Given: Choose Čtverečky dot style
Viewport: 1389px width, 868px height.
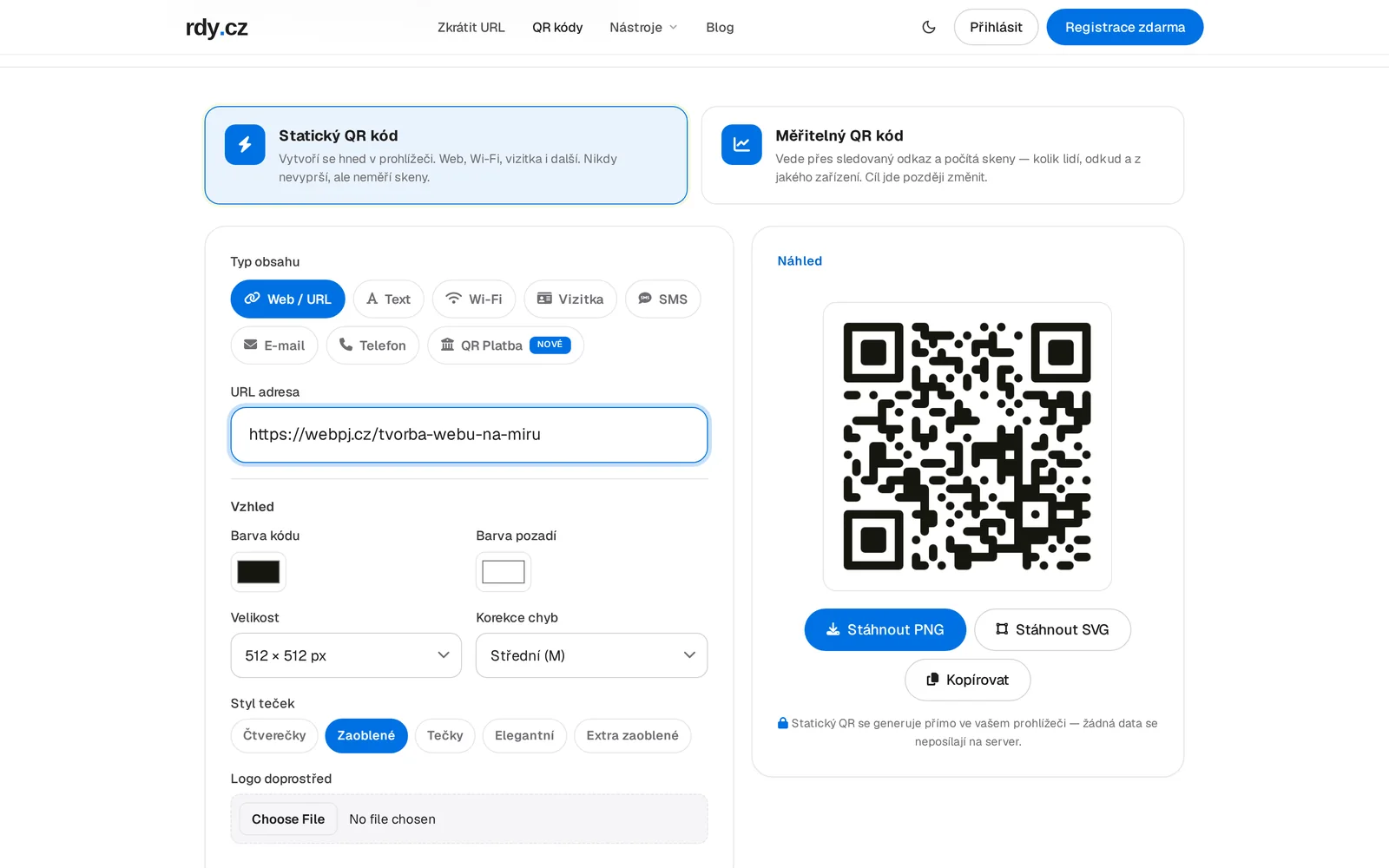Looking at the screenshot, I should click(x=274, y=735).
